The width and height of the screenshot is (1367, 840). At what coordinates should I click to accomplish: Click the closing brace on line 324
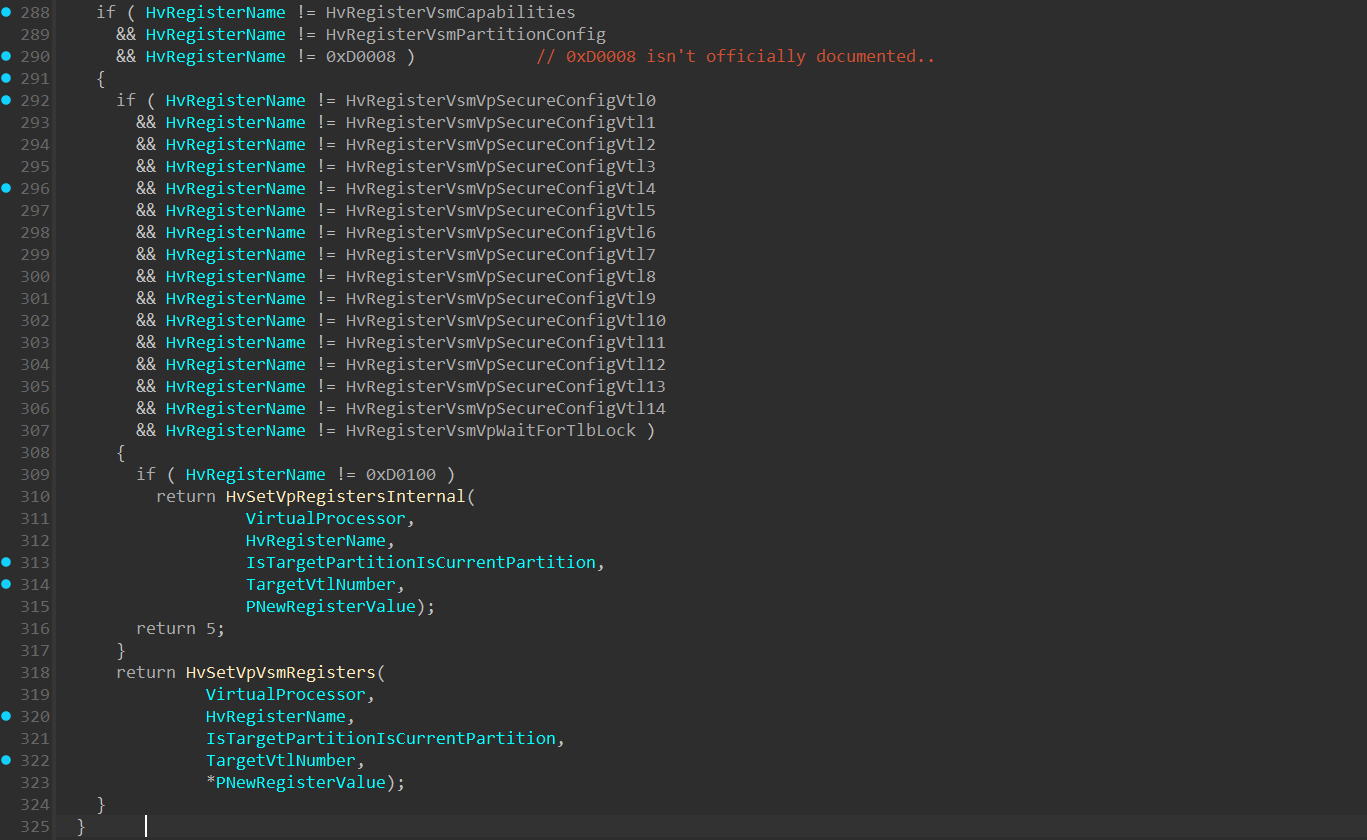pyautogui.click(x=101, y=804)
